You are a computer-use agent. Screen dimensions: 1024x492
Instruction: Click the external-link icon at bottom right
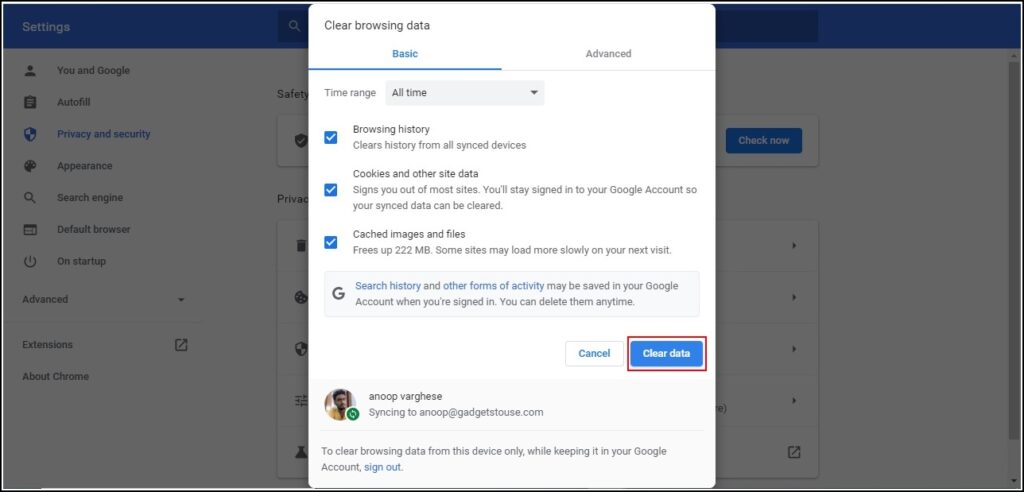tap(793, 451)
